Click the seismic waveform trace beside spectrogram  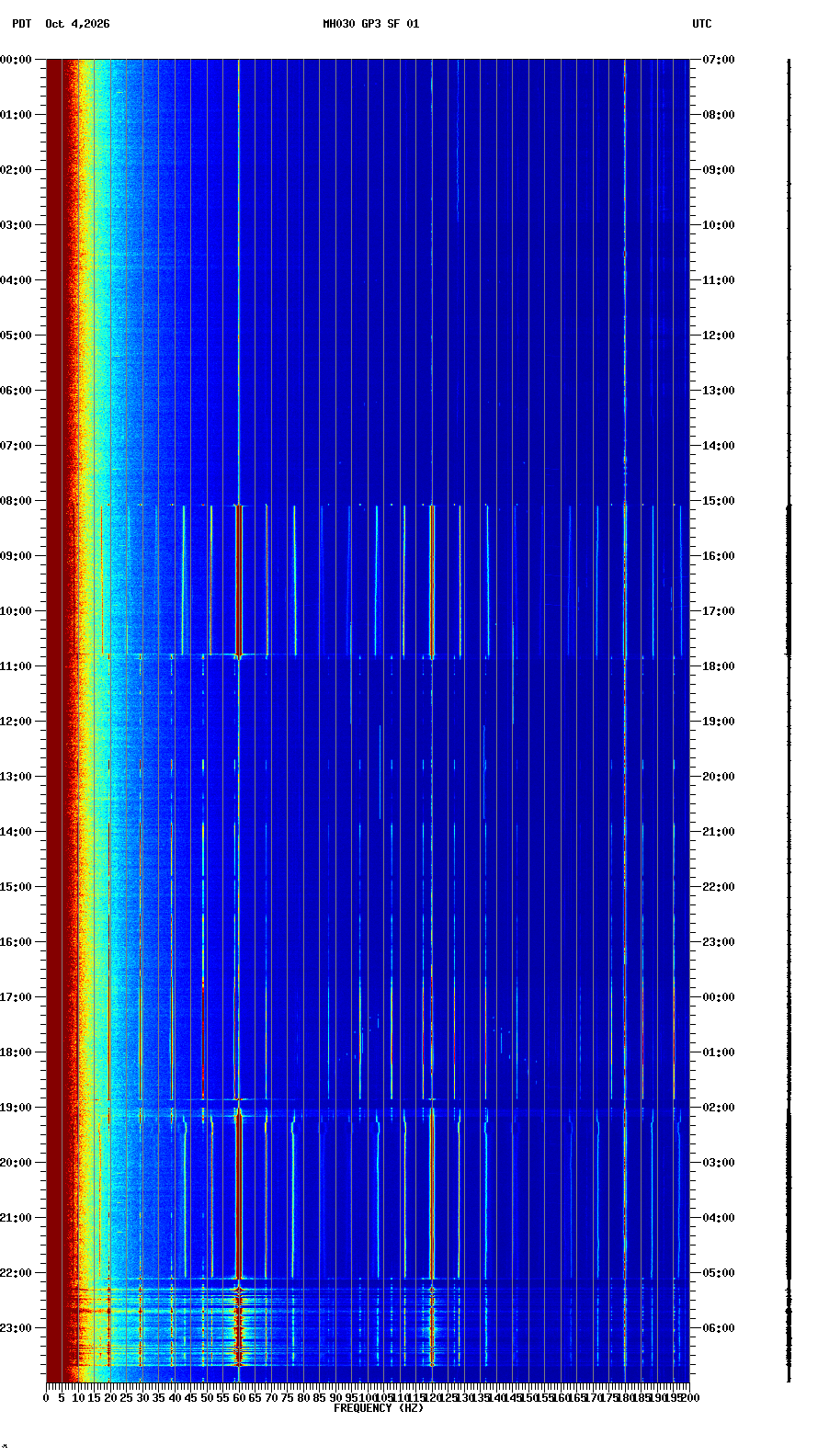[788, 721]
